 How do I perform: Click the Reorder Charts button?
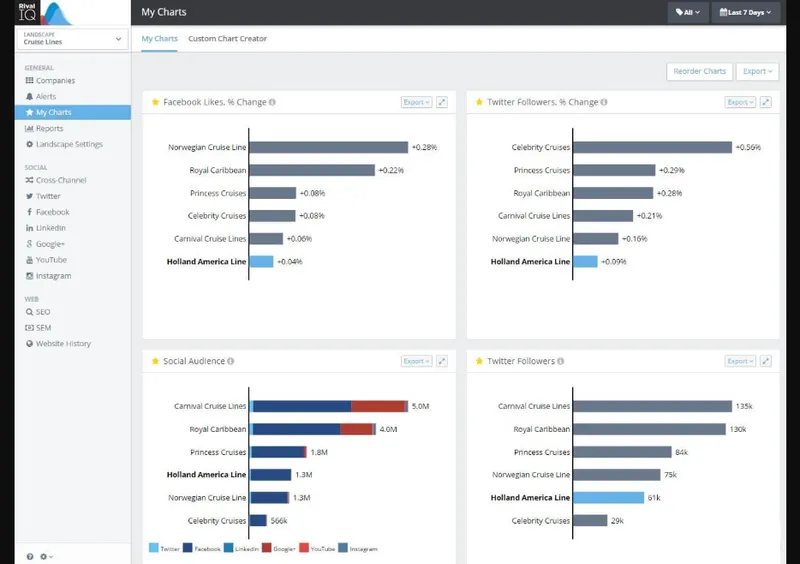tap(699, 71)
